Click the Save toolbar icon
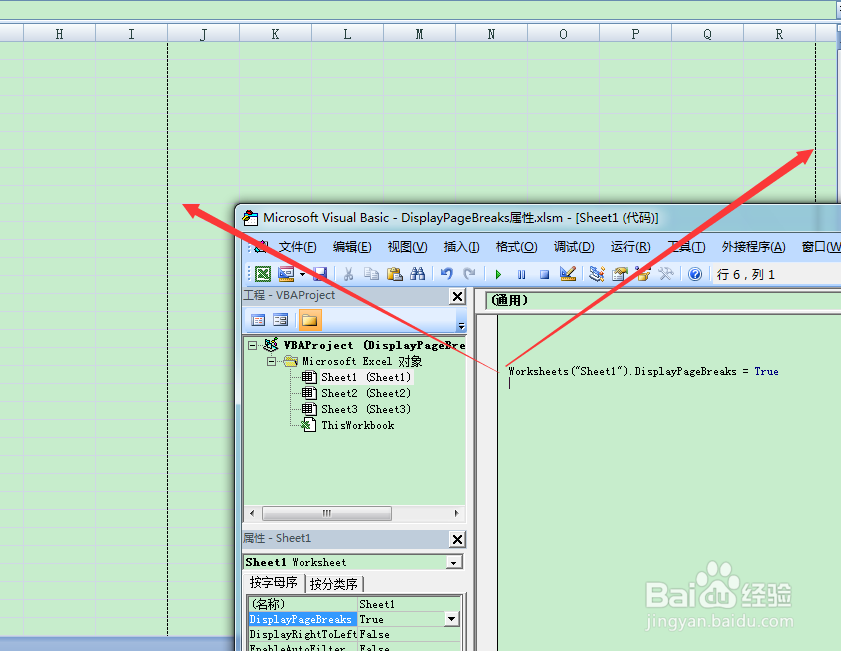This screenshot has width=841, height=651. tap(320, 274)
